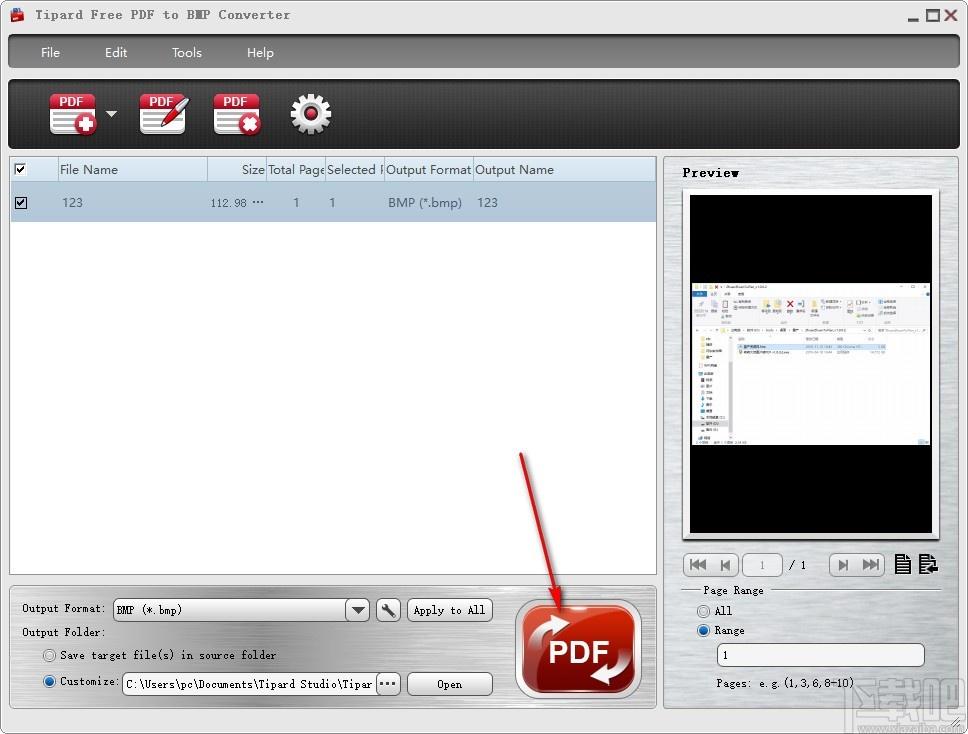Open the Preferences gear icon
The height and width of the screenshot is (734, 968).
pos(311,114)
